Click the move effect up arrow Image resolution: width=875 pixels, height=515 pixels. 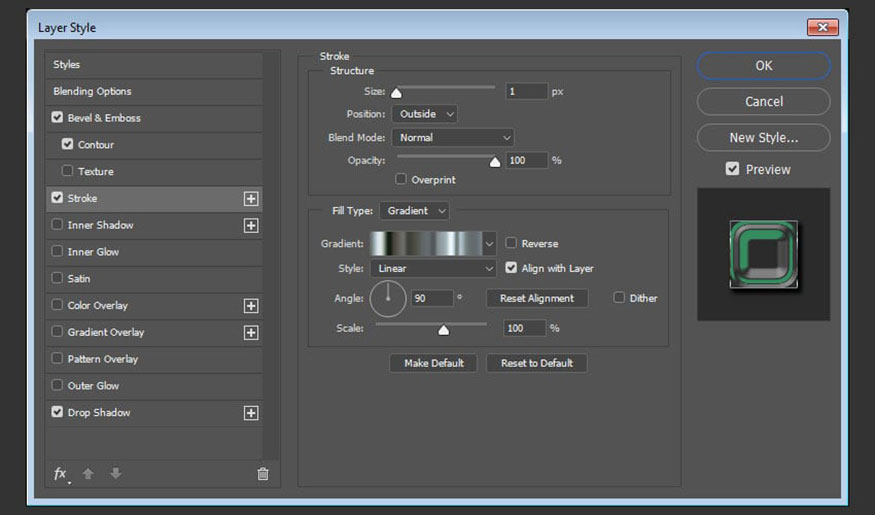click(x=88, y=474)
